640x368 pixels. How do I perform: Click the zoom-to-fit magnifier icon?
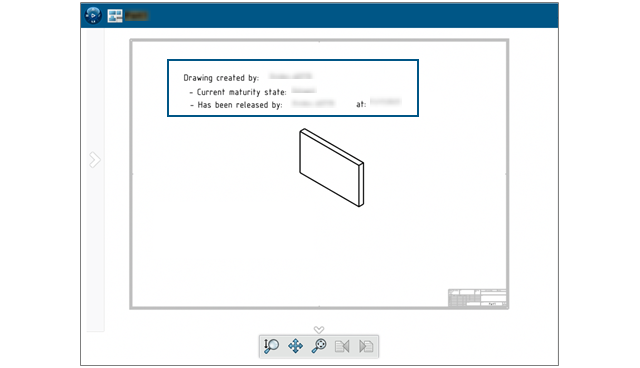319,346
